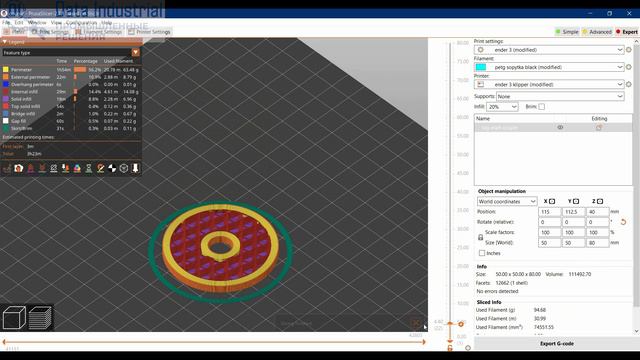Open Printer preset gear icon
Image resolution: width=640 pixels, height=360 pixels.
coord(629,84)
